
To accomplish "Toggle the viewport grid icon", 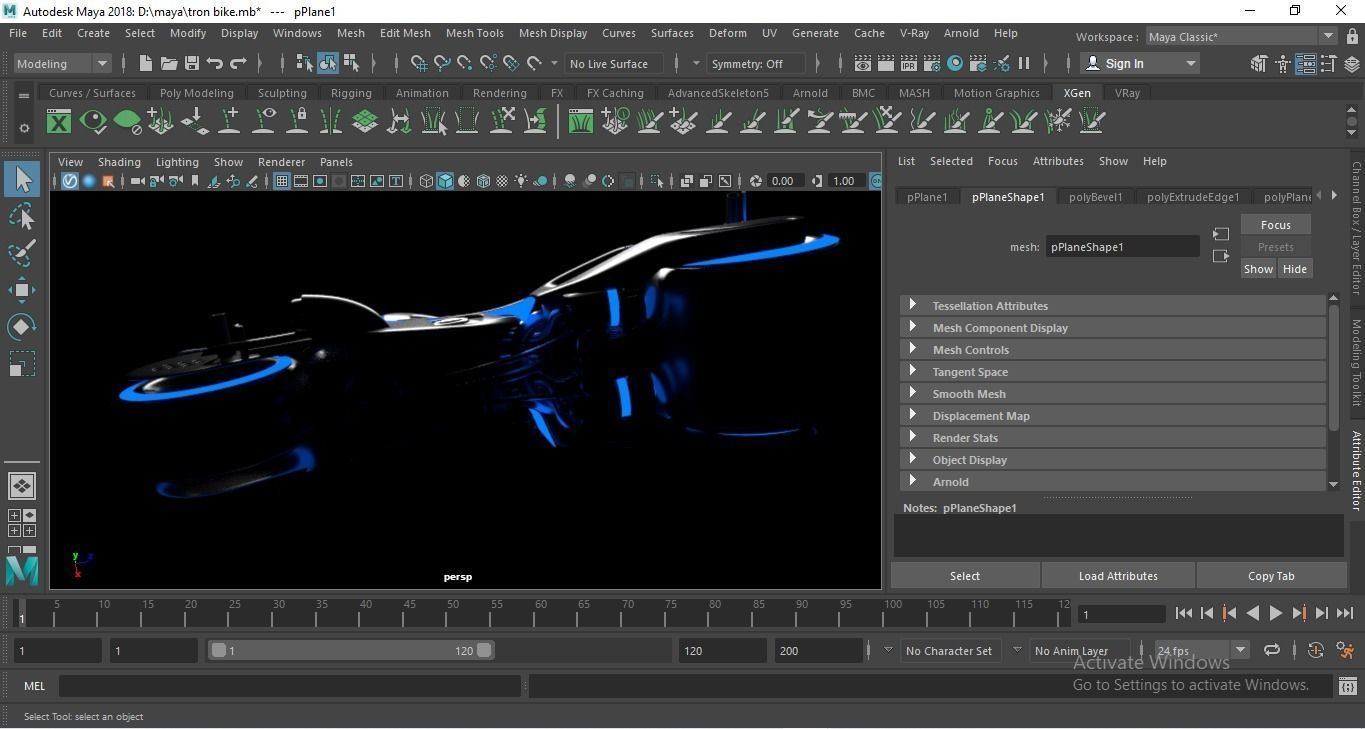I will coord(282,181).
